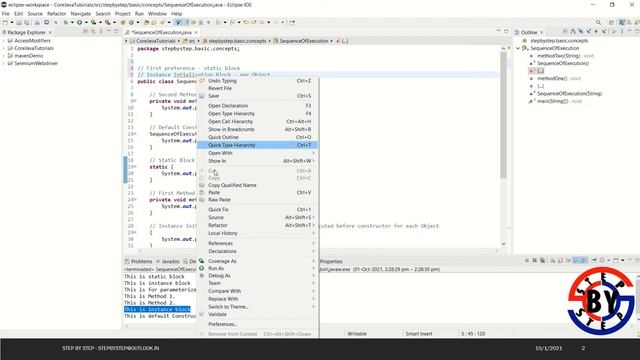Screen dimensions: 640x360
Task: Click Remove All Terminated Launches console icon
Action: pos(542,260)
